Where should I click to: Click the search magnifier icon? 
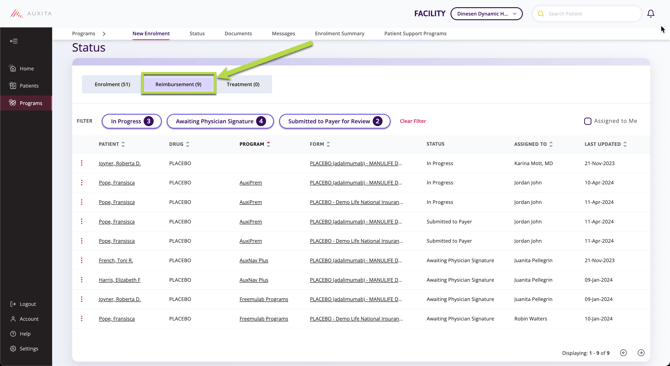(x=541, y=14)
